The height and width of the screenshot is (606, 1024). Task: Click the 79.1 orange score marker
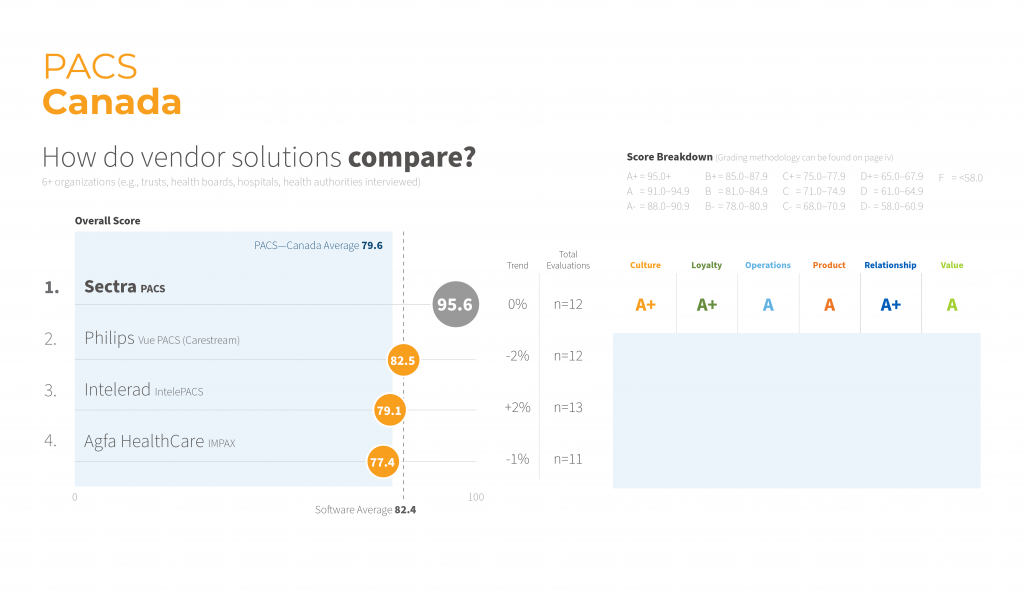[x=389, y=410]
